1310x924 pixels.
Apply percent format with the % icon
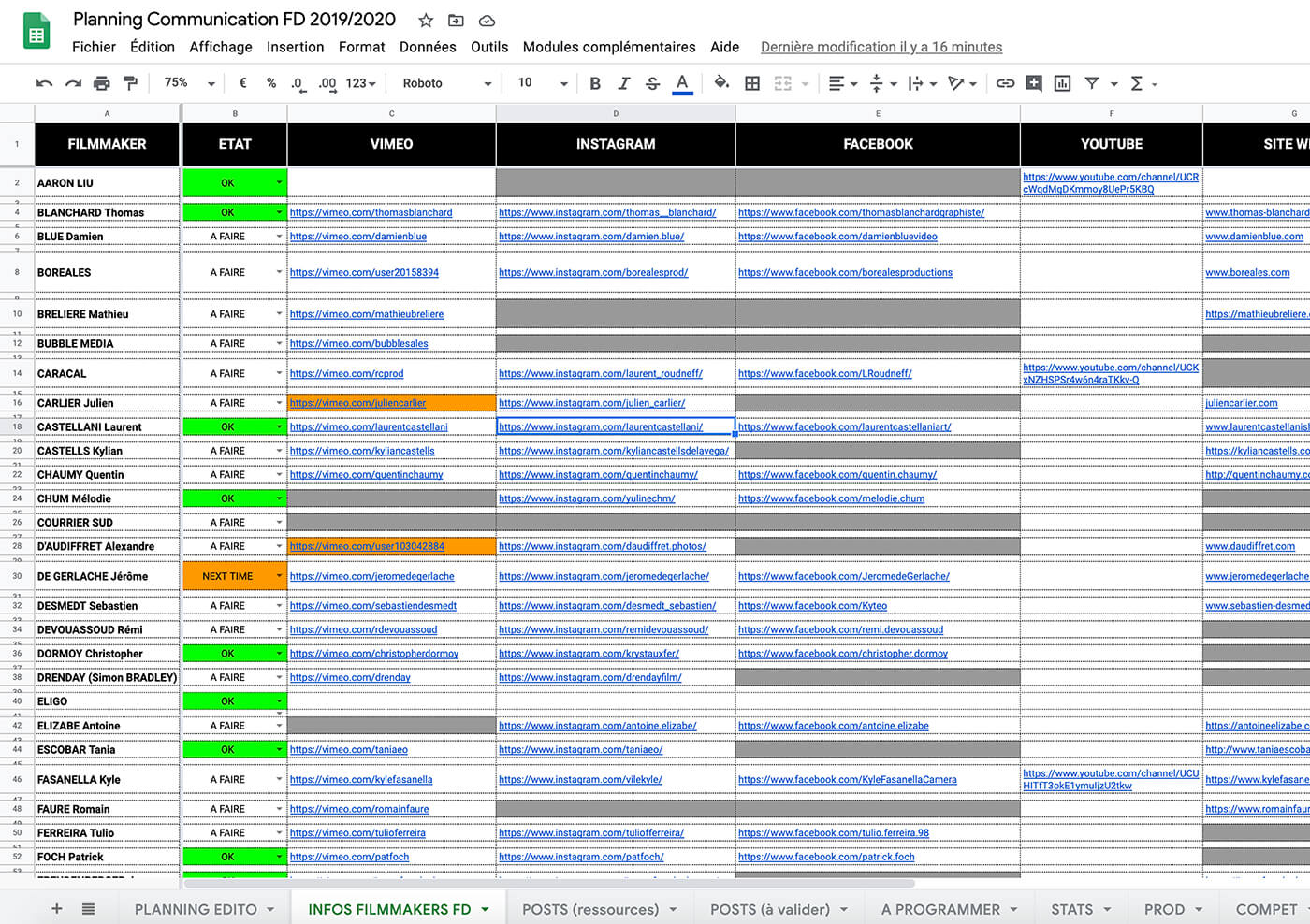coord(271,83)
